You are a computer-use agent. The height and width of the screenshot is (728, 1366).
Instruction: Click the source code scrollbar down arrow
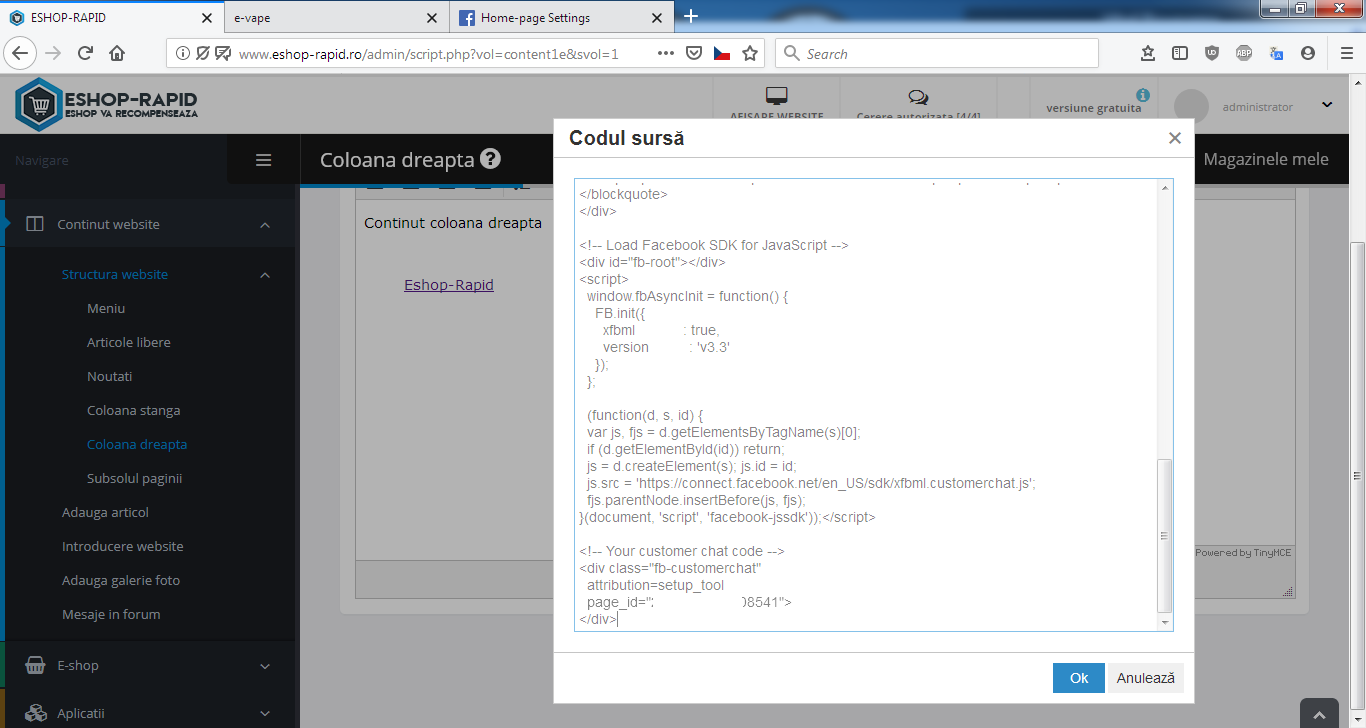[1164, 622]
